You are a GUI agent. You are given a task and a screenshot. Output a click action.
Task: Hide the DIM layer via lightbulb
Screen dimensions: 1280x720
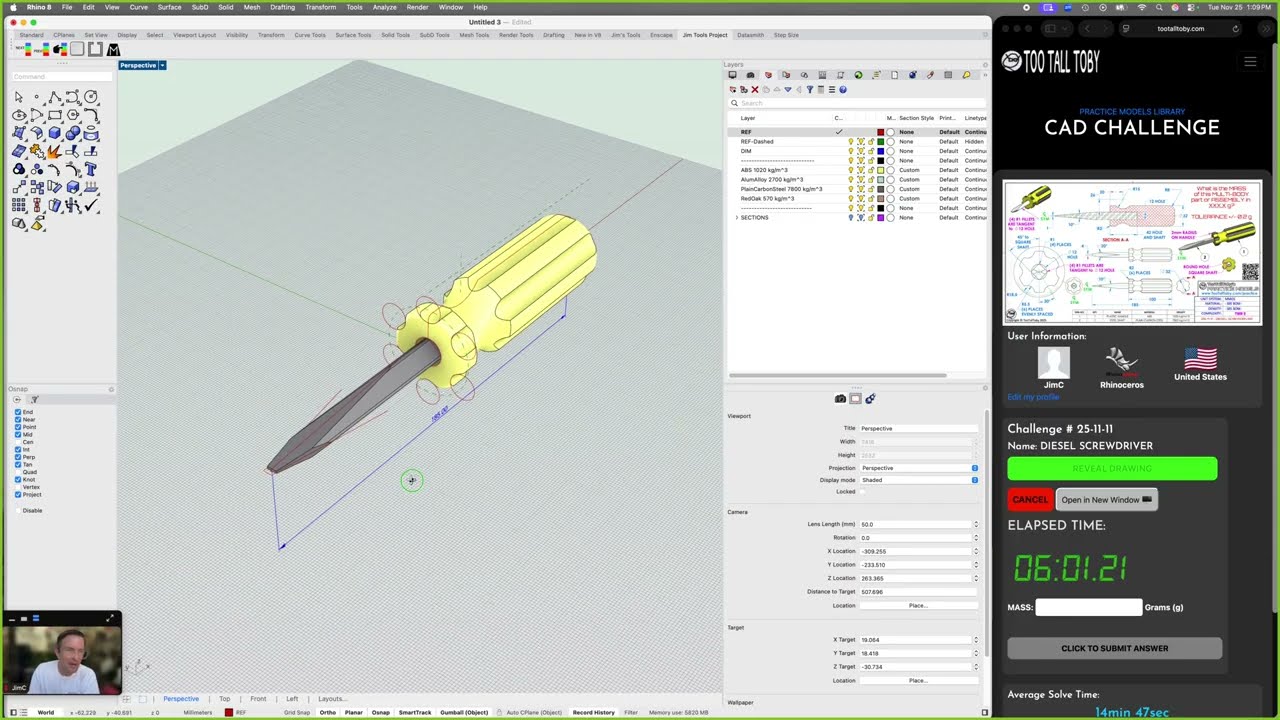pyautogui.click(x=851, y=151)
